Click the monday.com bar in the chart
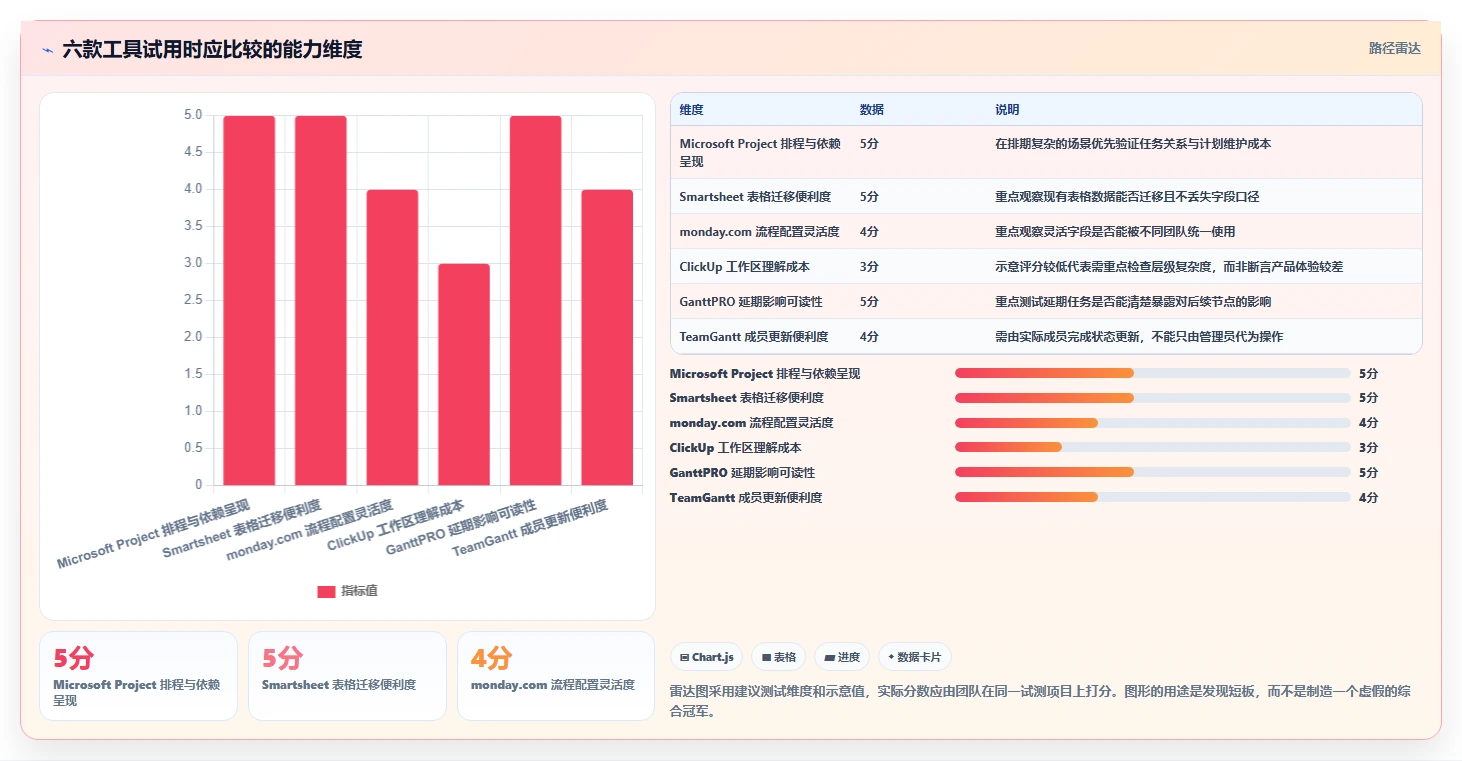1462x761 pixels. coord(392,337)
